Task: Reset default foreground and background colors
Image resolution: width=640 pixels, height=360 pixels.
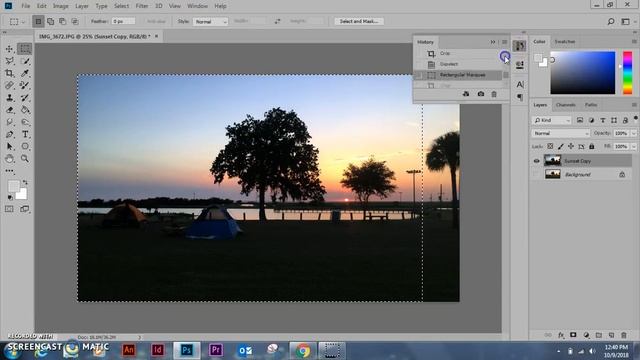Action: [10, 198]
